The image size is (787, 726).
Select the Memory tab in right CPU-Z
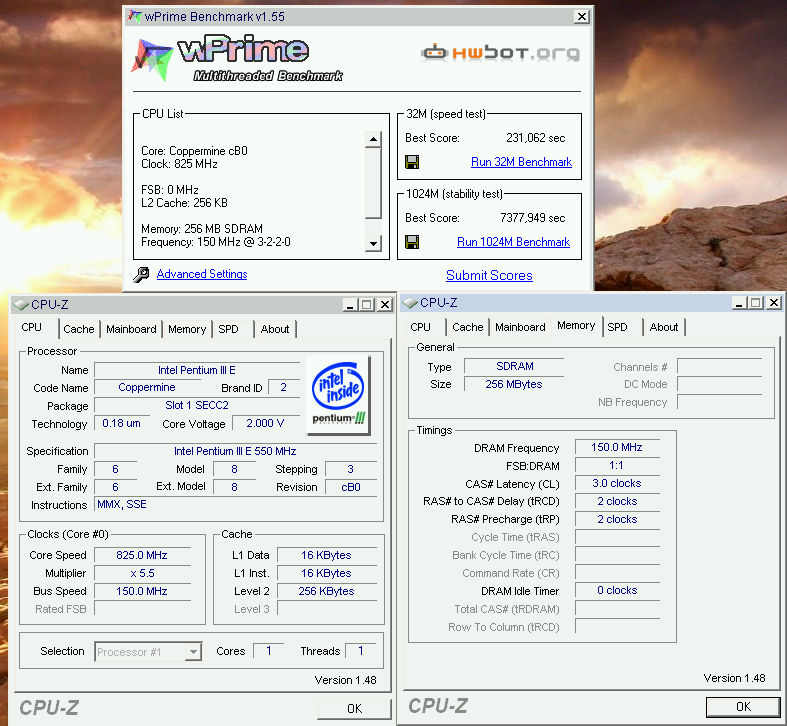pyautogui.click(x=576, y=325)
